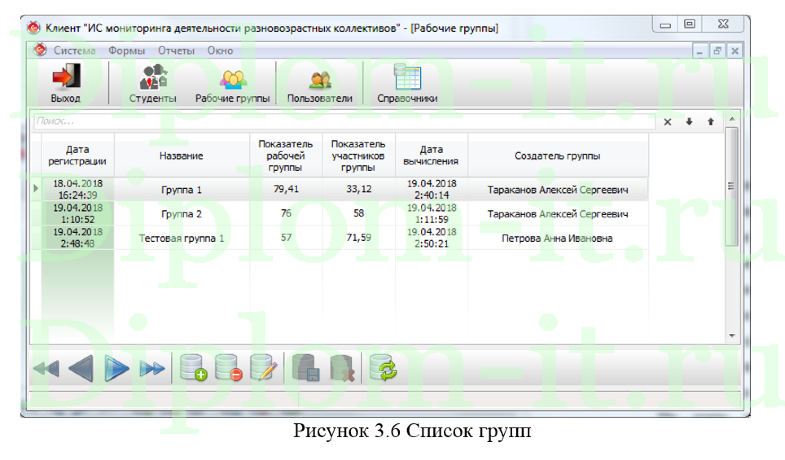Add a new database record
Viewport: 785px width, 460px height.
[193, 367]
